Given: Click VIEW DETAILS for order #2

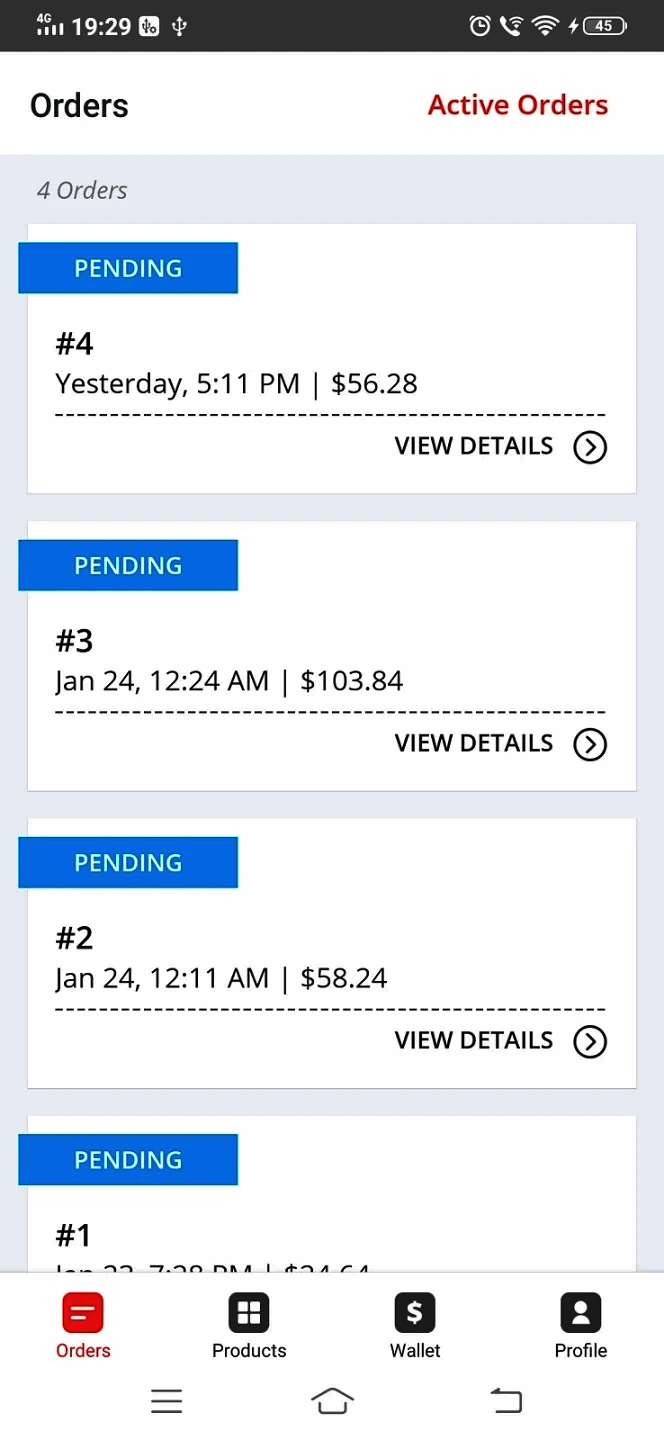Looking at the screenshot, I should (474, 1040).
